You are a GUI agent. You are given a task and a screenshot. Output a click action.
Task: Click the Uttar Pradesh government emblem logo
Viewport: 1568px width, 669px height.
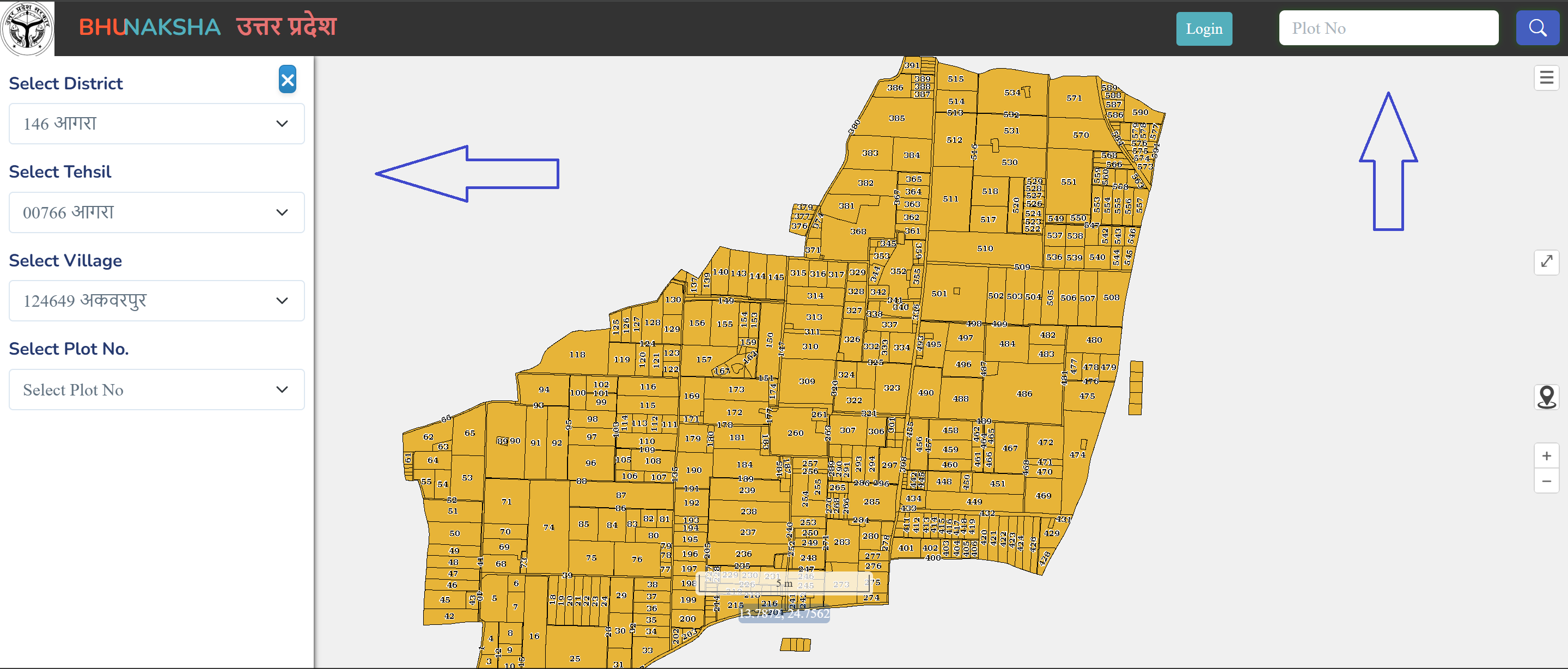tap(27, 28)
